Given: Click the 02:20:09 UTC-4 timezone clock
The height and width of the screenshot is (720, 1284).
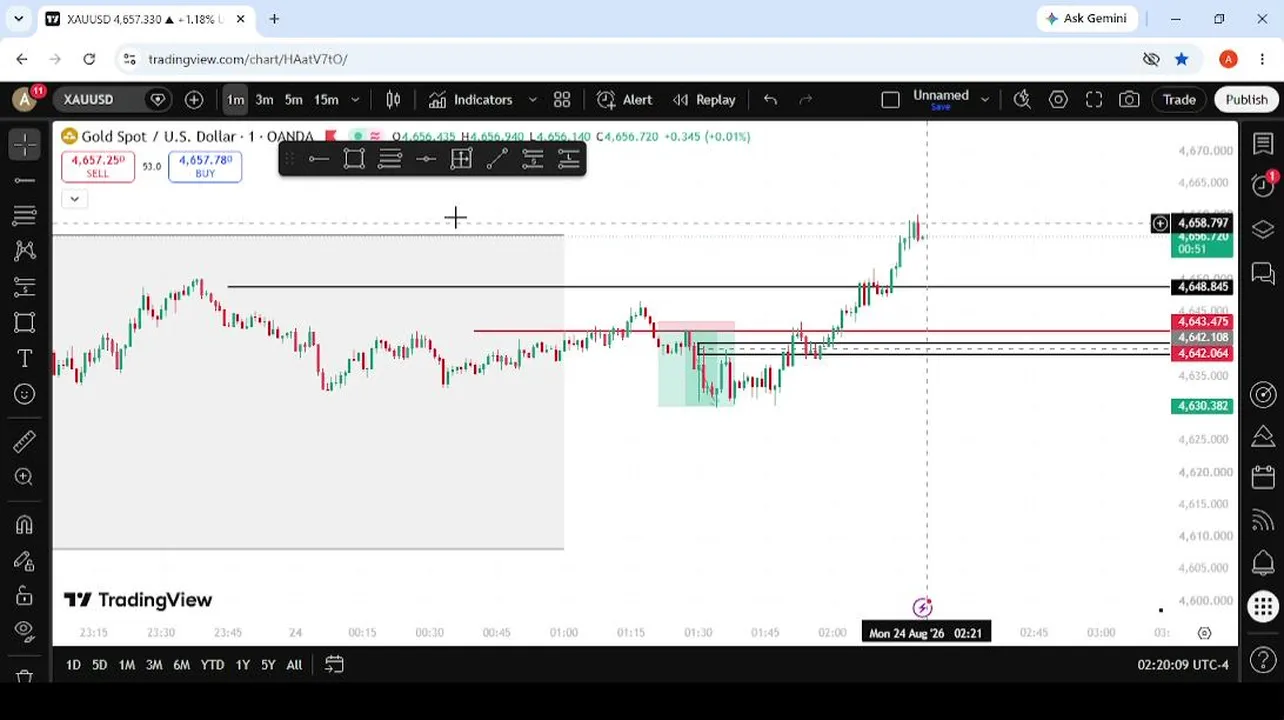Looking at the screenshot, I should click(x=1183, y=664).
